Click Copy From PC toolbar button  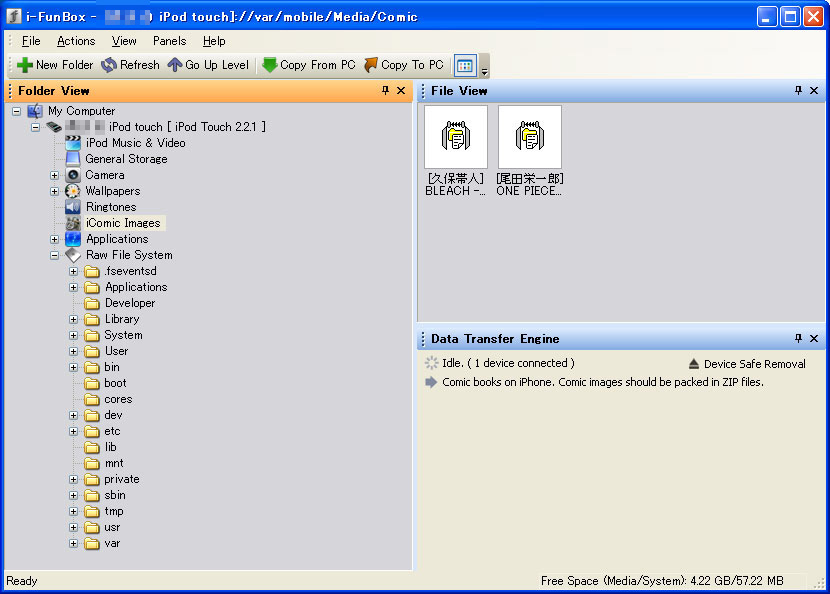(x=309, y=65)
